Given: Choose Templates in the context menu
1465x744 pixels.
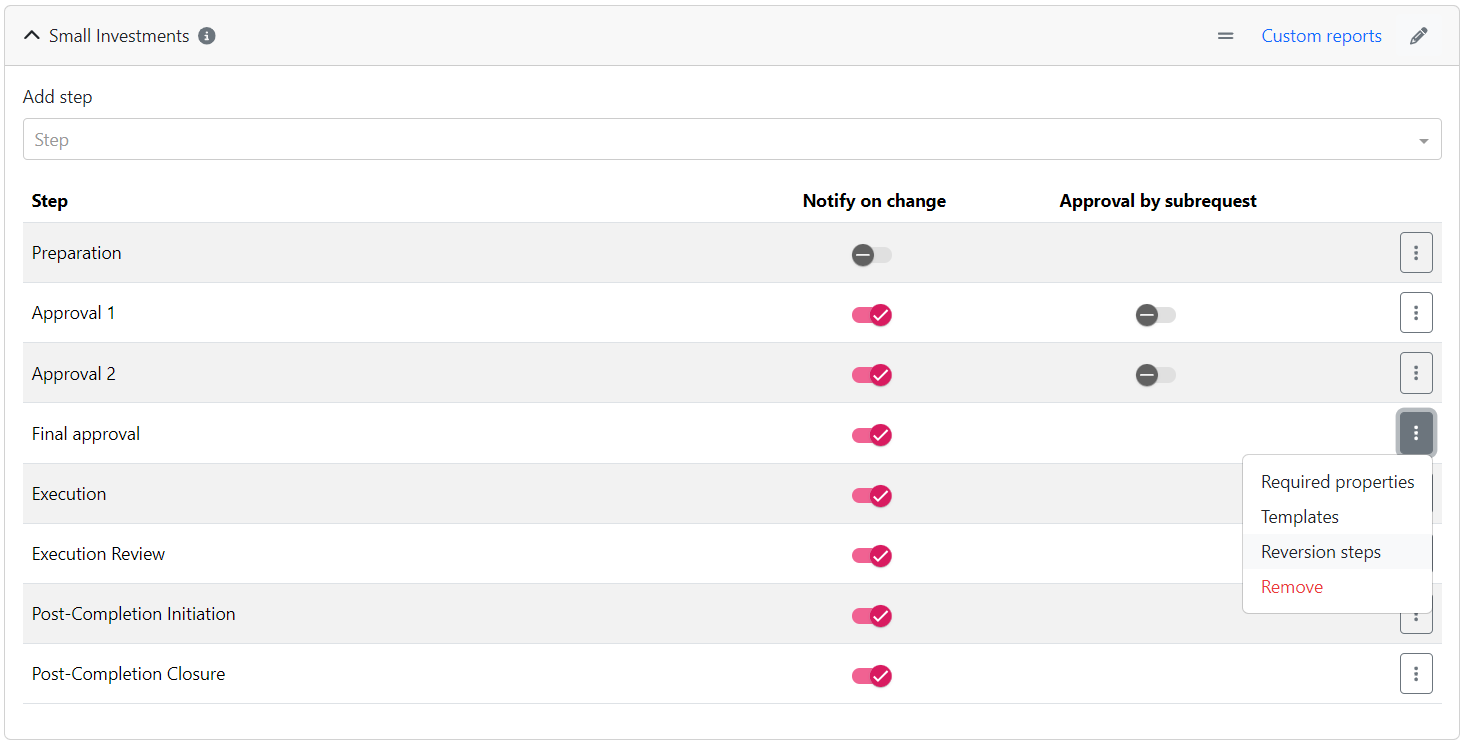Looking at the screenshot, I should click(1337, 517).
